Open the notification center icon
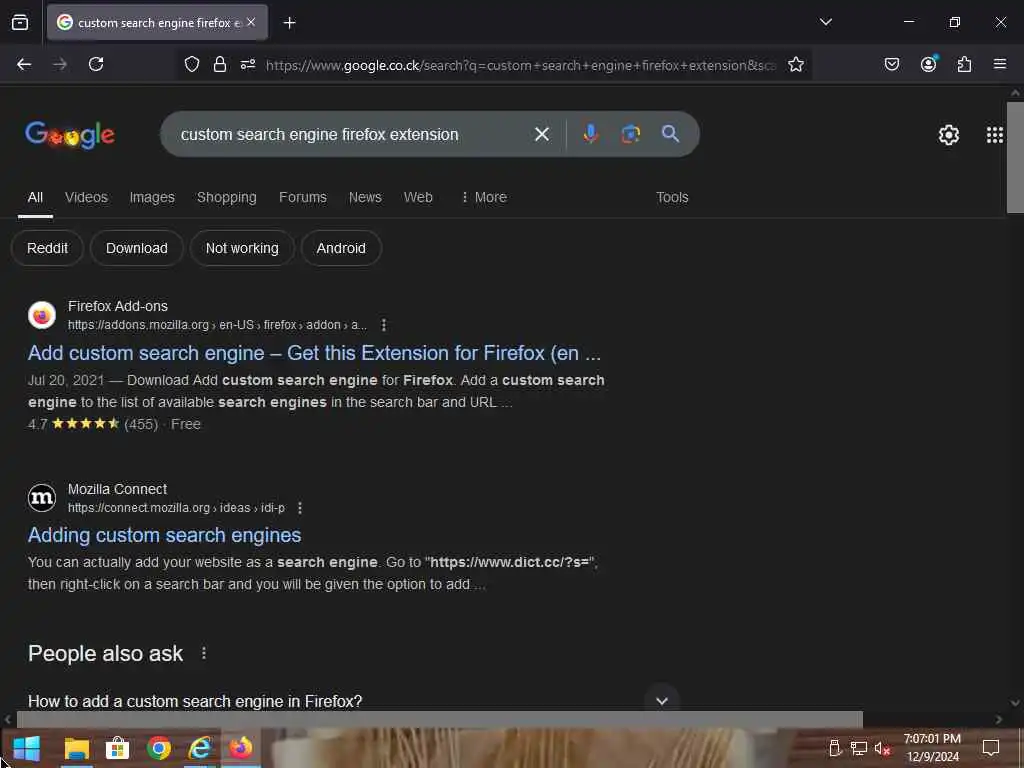 991,748
